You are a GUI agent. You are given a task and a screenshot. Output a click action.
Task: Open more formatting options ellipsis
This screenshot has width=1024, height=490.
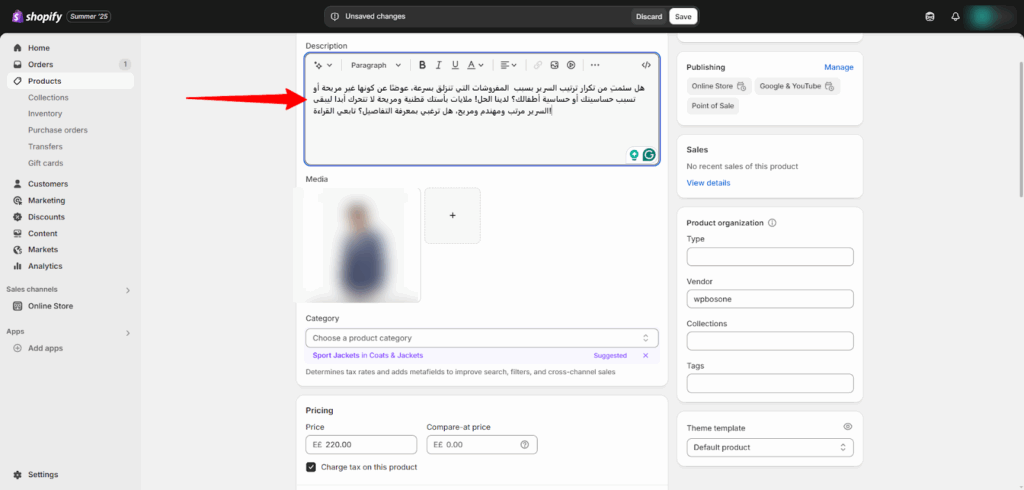coord(596,65)
